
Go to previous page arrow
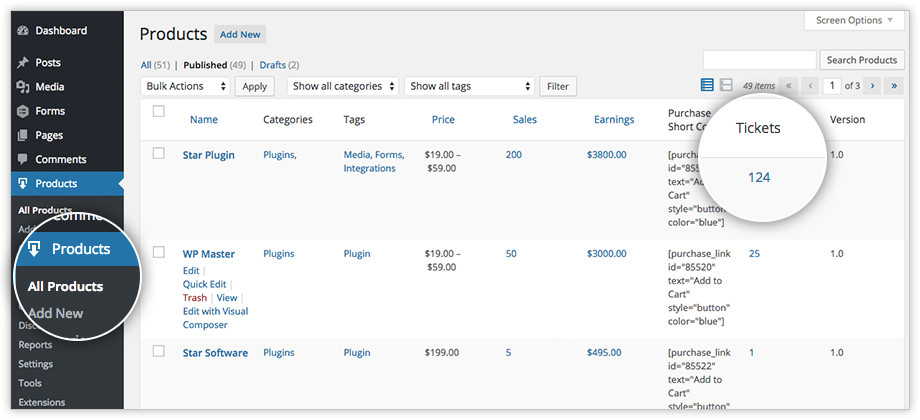810,86
